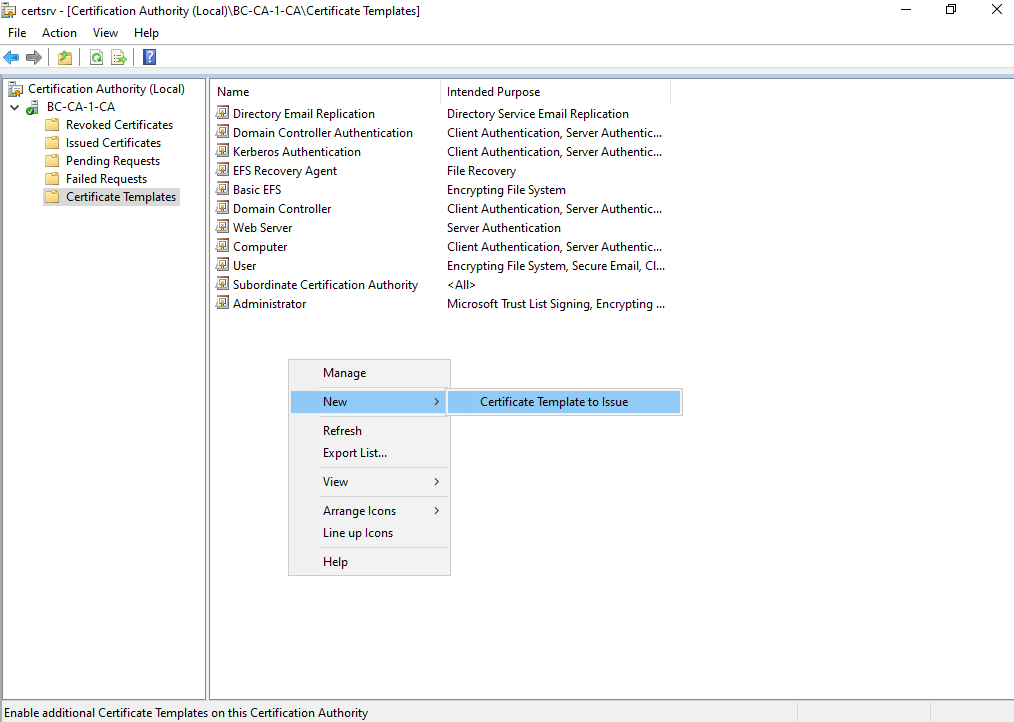Choose Line up Icons from context menu
This screenshot has height=722, width=1014.
click(369, 533)
